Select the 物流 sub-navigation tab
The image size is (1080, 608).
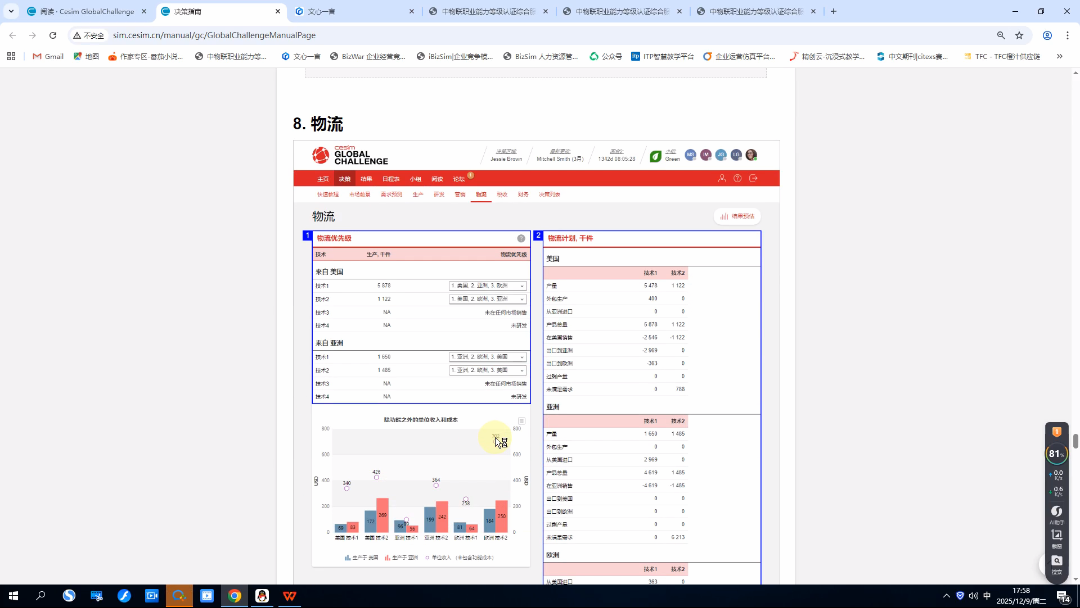click(481, 194)
